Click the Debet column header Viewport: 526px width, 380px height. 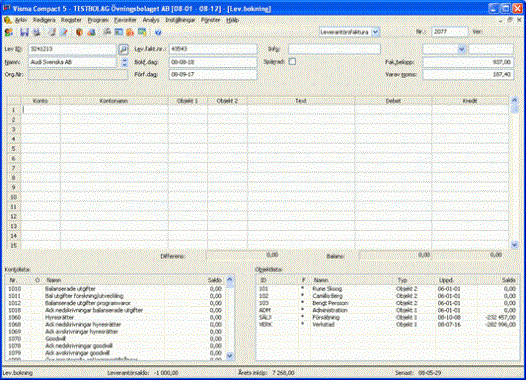click(x=393, y=101)
